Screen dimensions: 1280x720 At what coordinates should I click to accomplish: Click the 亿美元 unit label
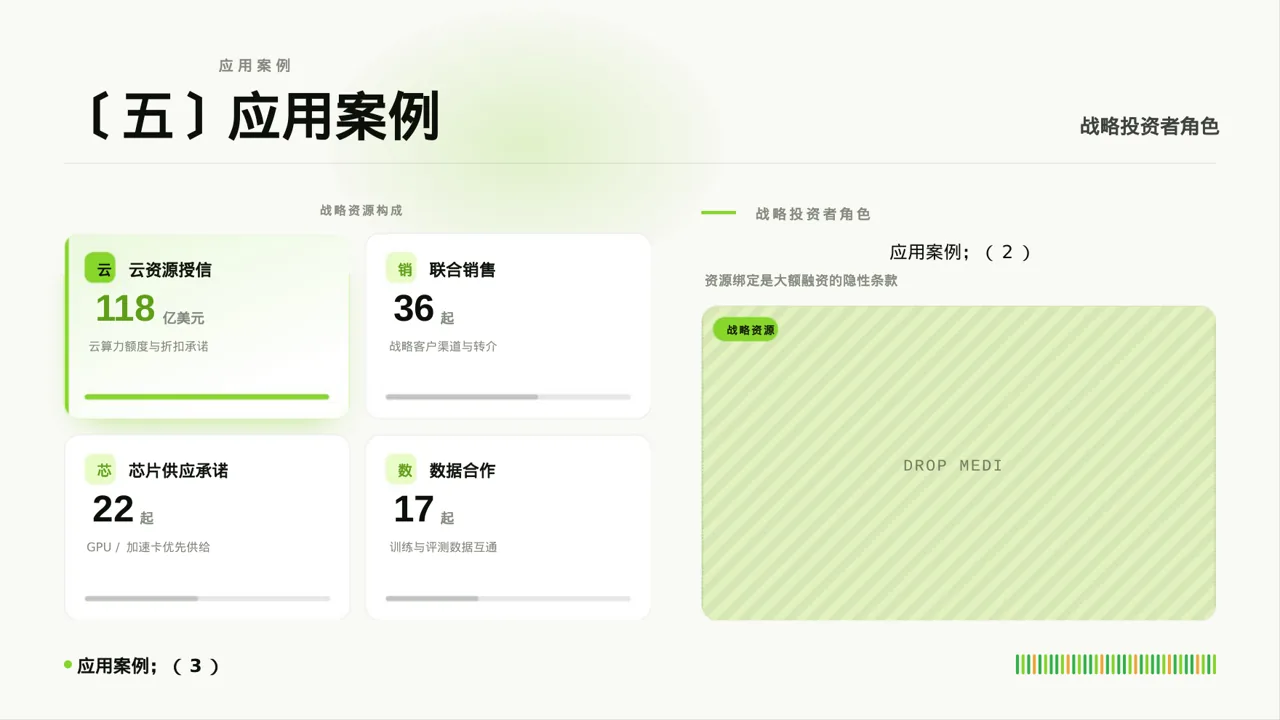(x=183, y=318)
